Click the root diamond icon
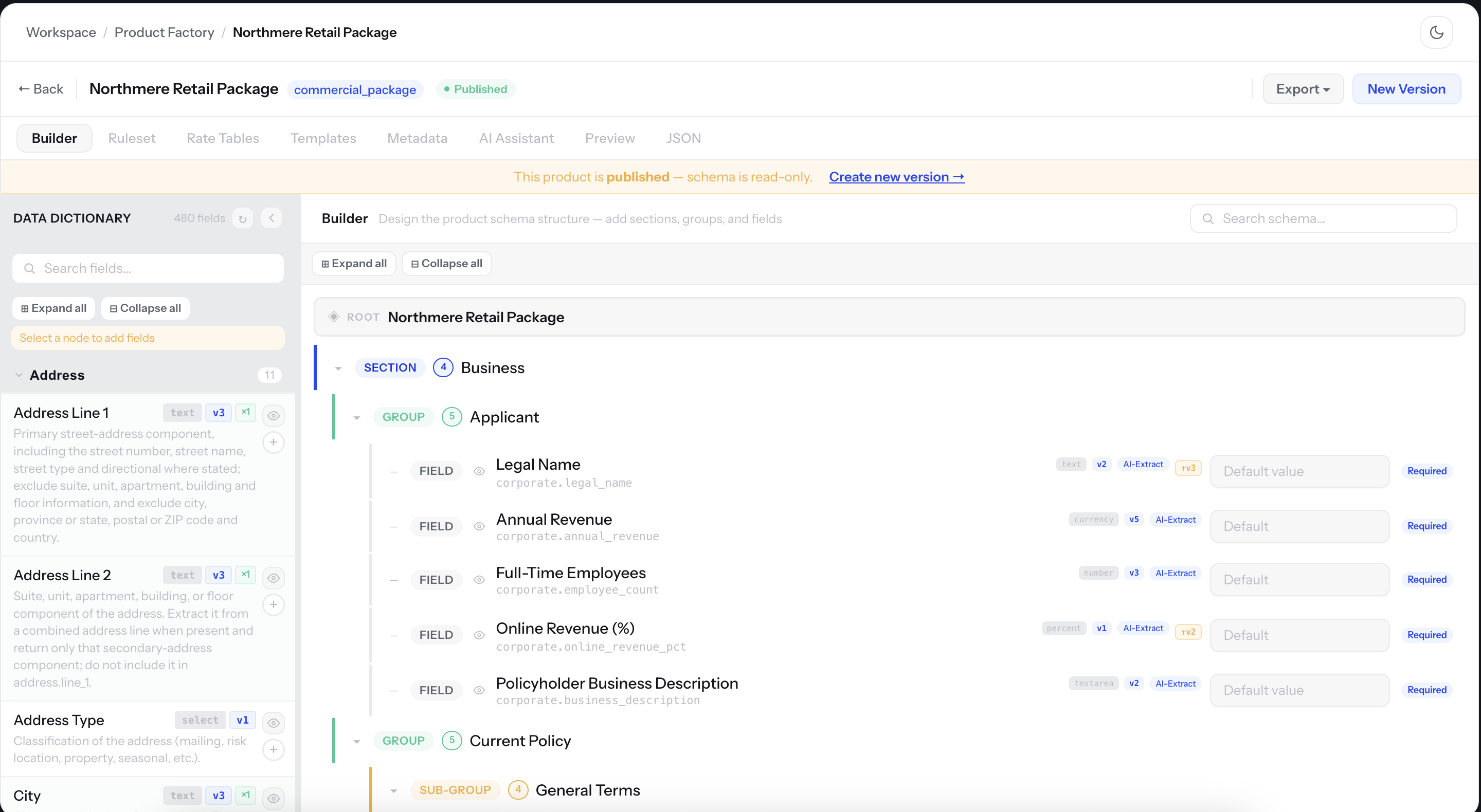 (333, 317)
